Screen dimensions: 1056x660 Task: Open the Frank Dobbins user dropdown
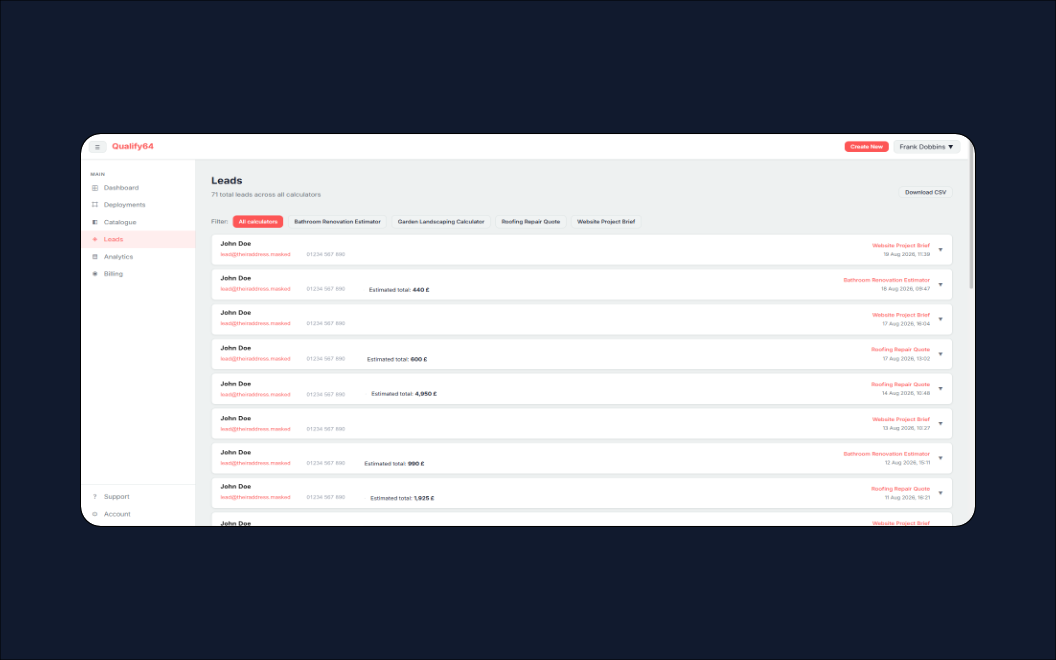[x=926, y=147]
